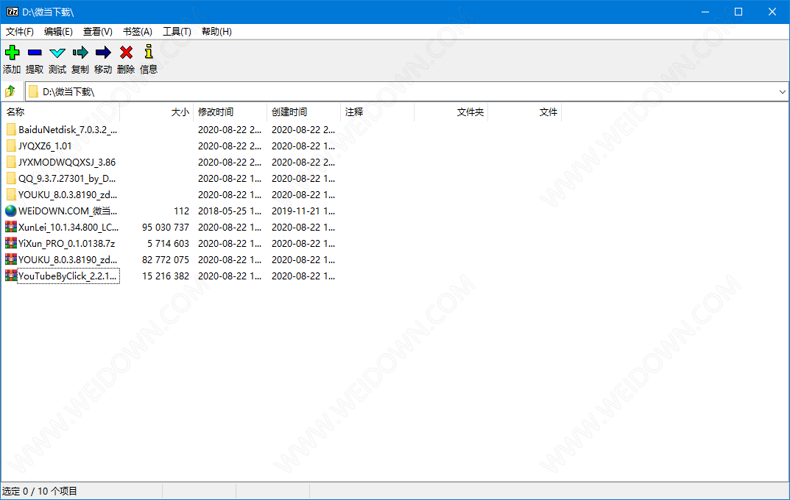Screen dimensions: 790x500
Task: Click size value 15 216 382
Action: [165, 276]
